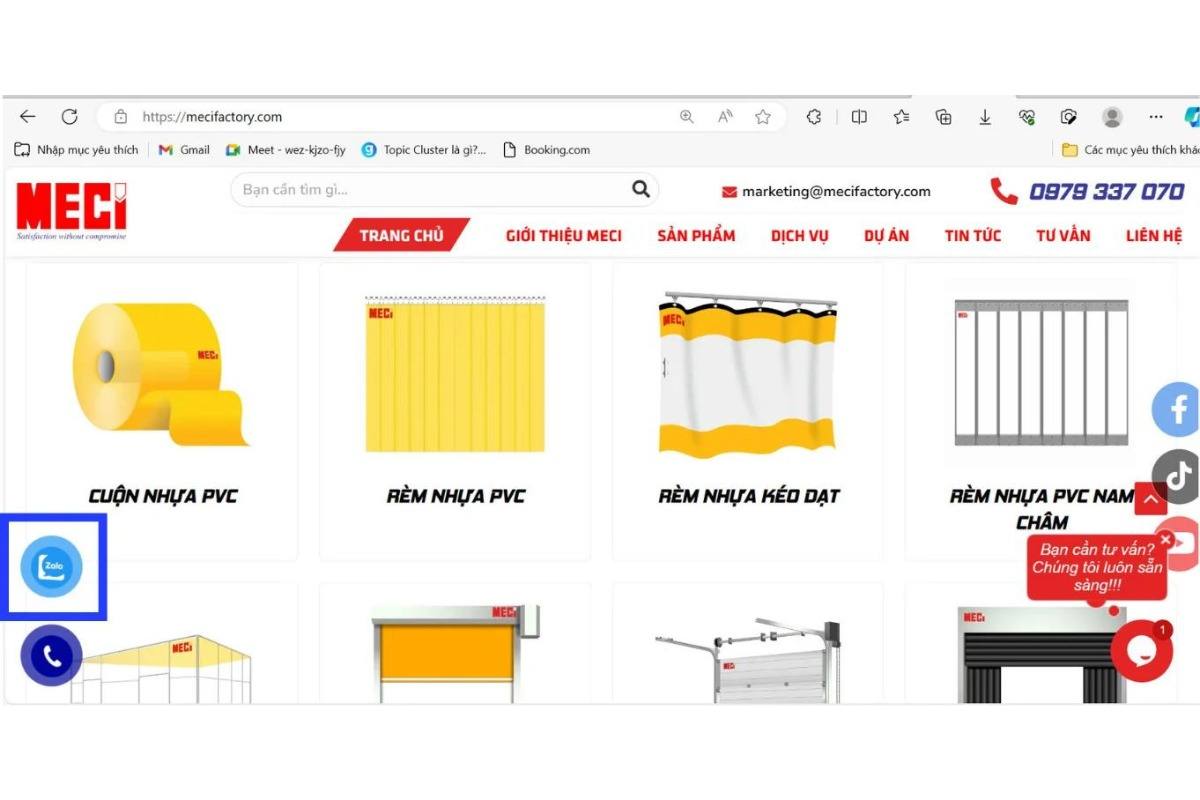Open the SẢN PHẨM menu

(696, 235)
